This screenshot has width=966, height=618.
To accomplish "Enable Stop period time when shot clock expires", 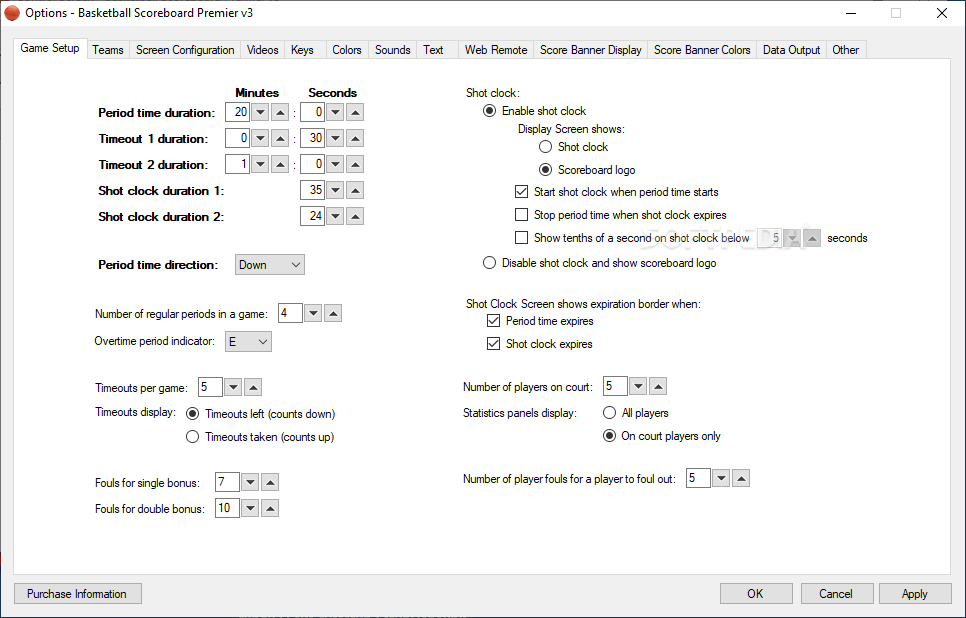I will point(521,214).
